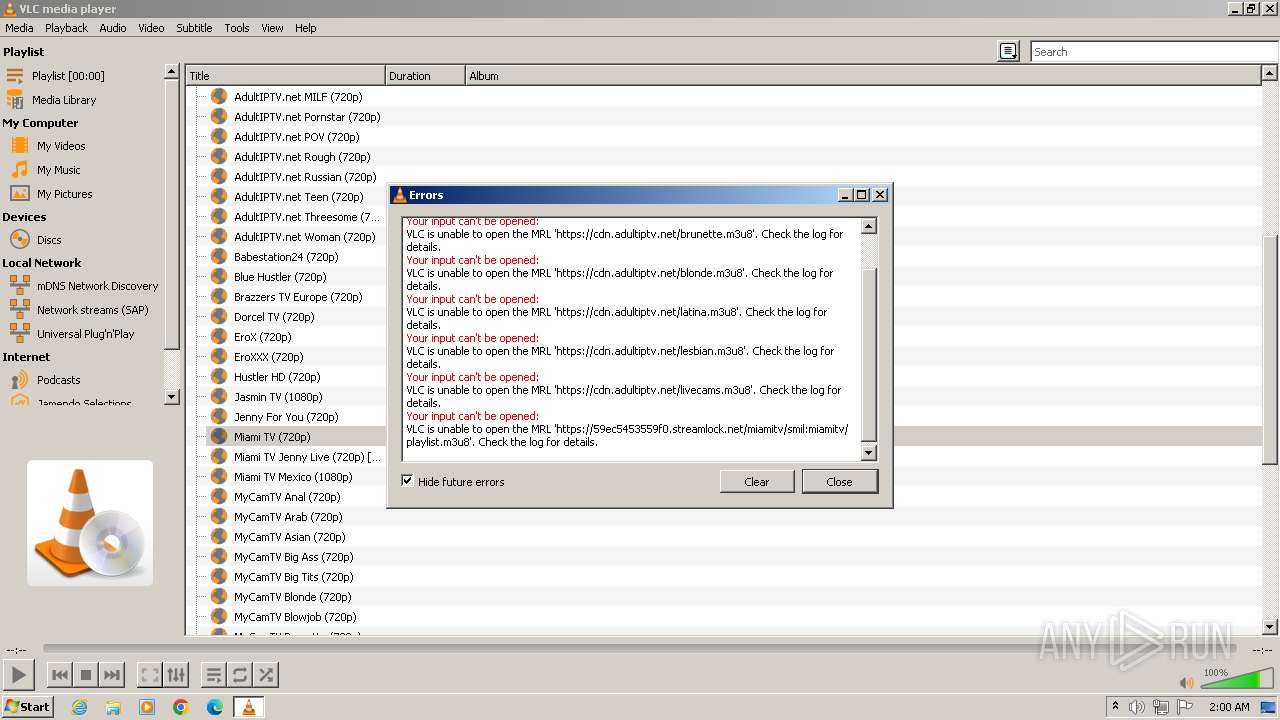This screenshot has width=1280, height=720.
Task: Click the playback seek bar
Action: point(640,649)
